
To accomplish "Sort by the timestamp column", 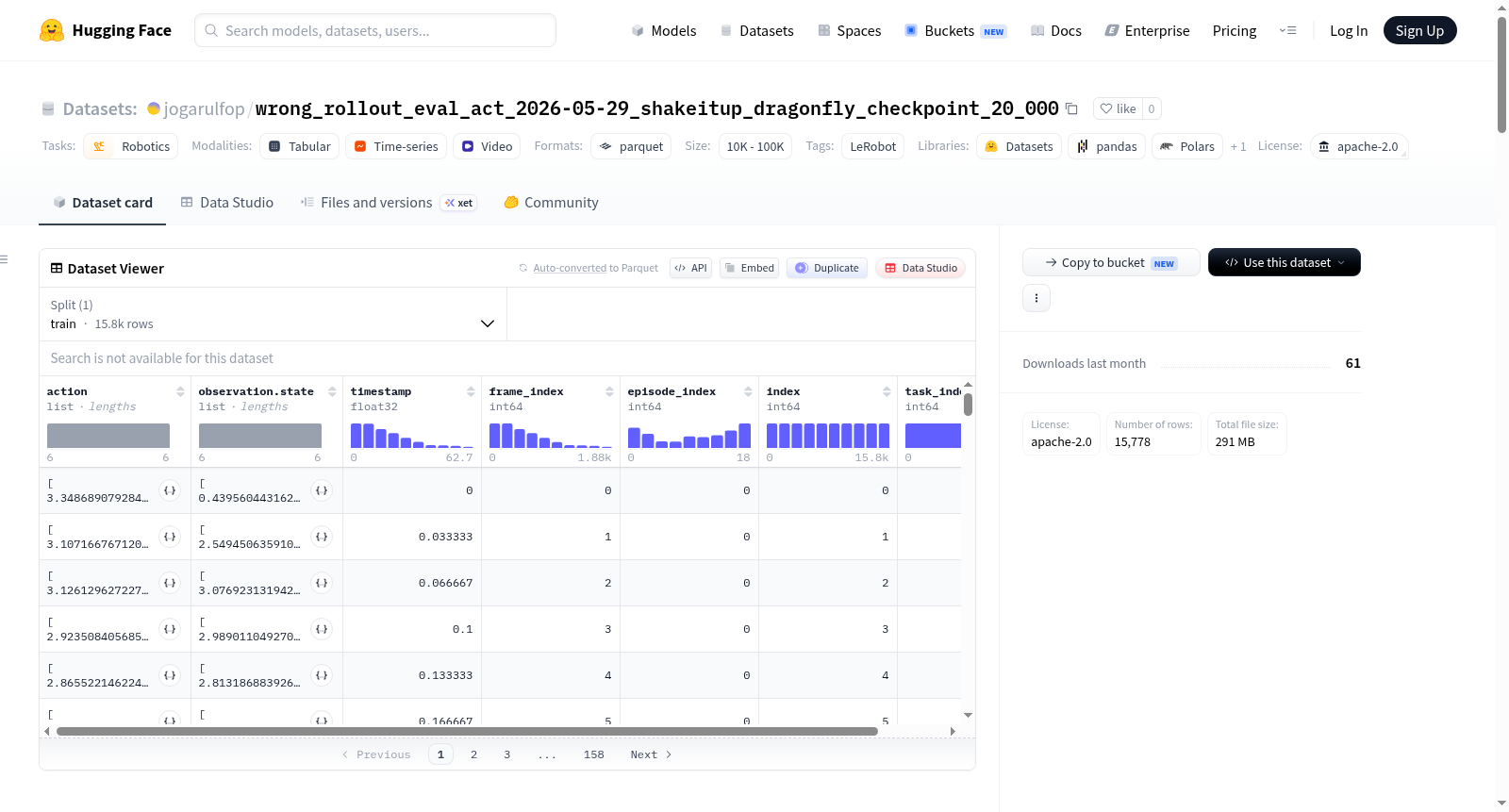I will click(x=471, y=391).
